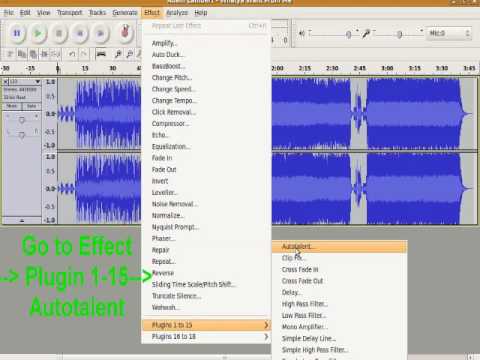Open the View menu
Image resolution: width=480 pixels, height=360 pixels.
pos(43,13)
